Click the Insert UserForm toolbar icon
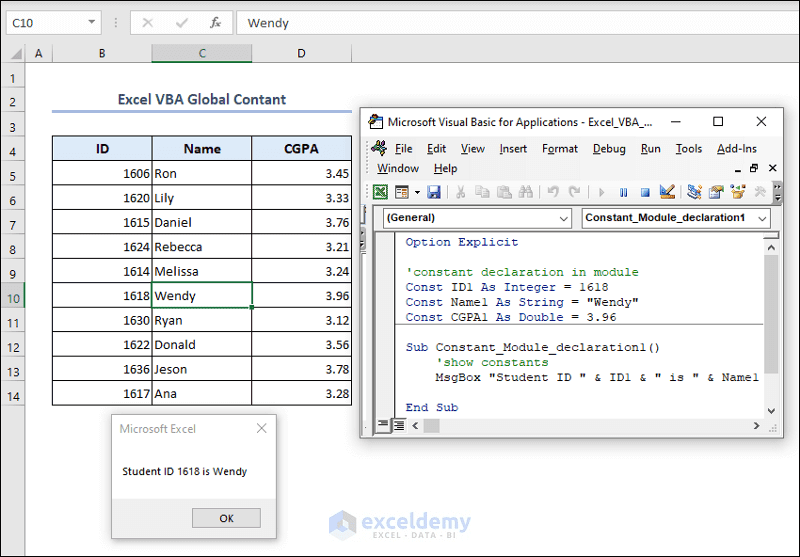The width and height of the screenshot is (800, 557). (402, 192)
